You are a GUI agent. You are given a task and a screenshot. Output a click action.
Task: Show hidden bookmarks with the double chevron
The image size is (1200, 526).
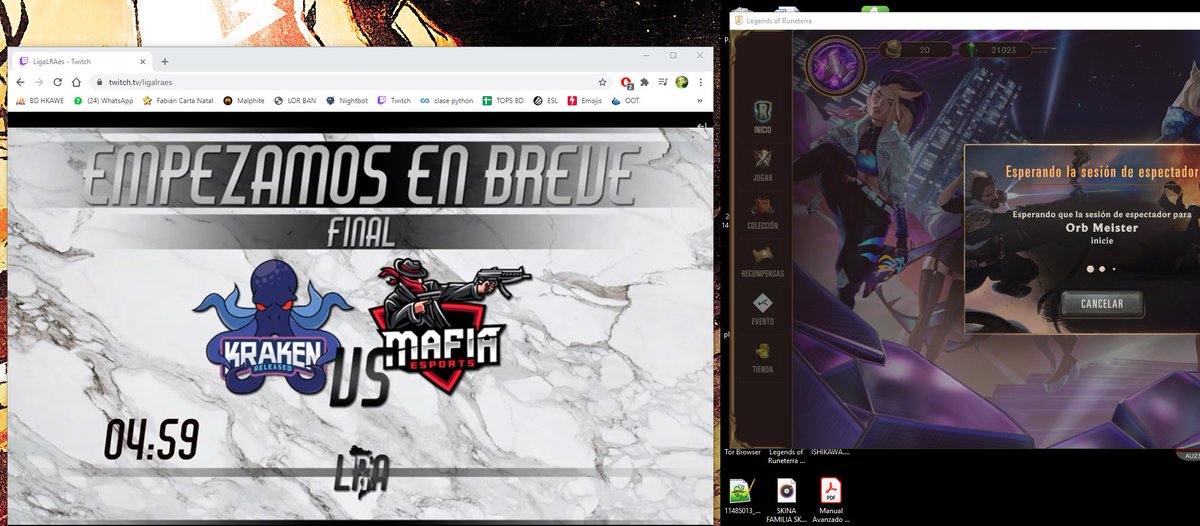point(699,101)
